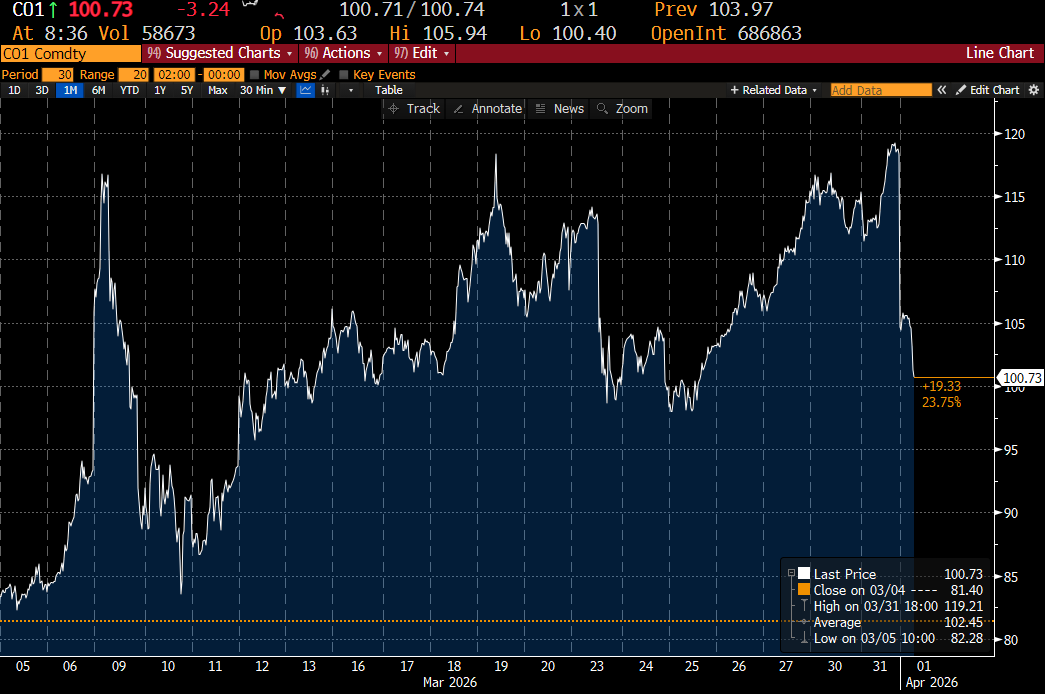This screenshot has height=694, width=1045.
Task: Select the 1Y time range tab
Action: pos(160,90)
